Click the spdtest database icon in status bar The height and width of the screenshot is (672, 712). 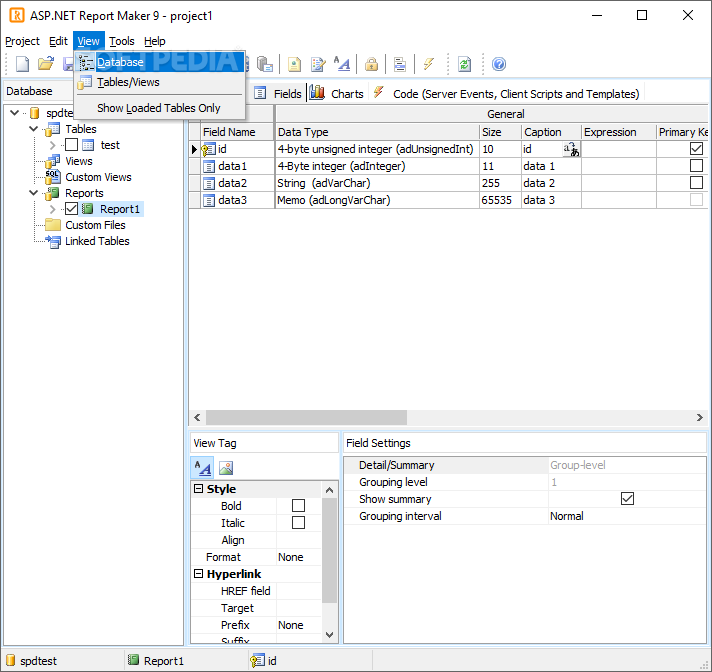[x=11, y=660]
